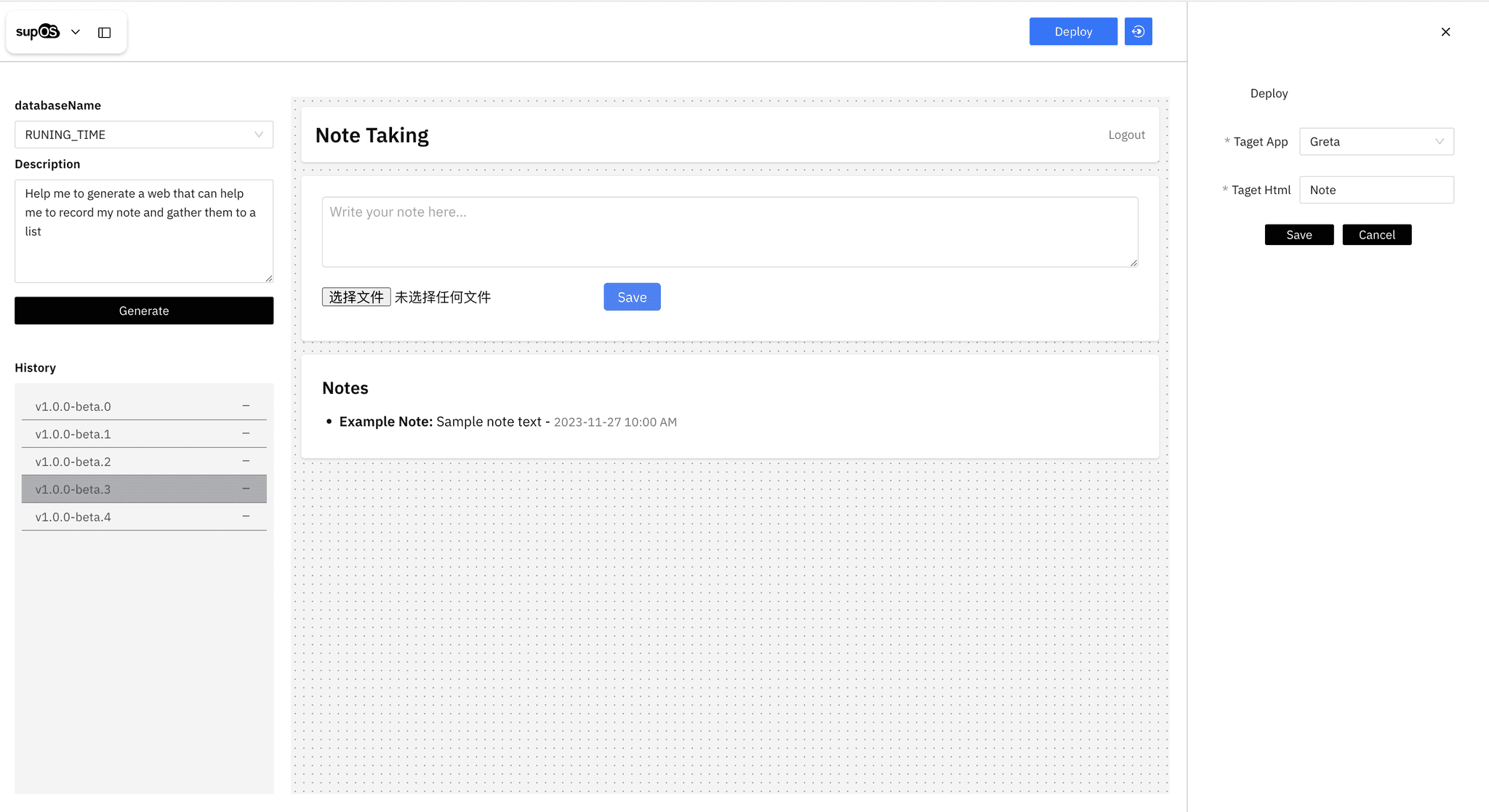Select history version v1.0.0-beta.4

tap(144, 517)
